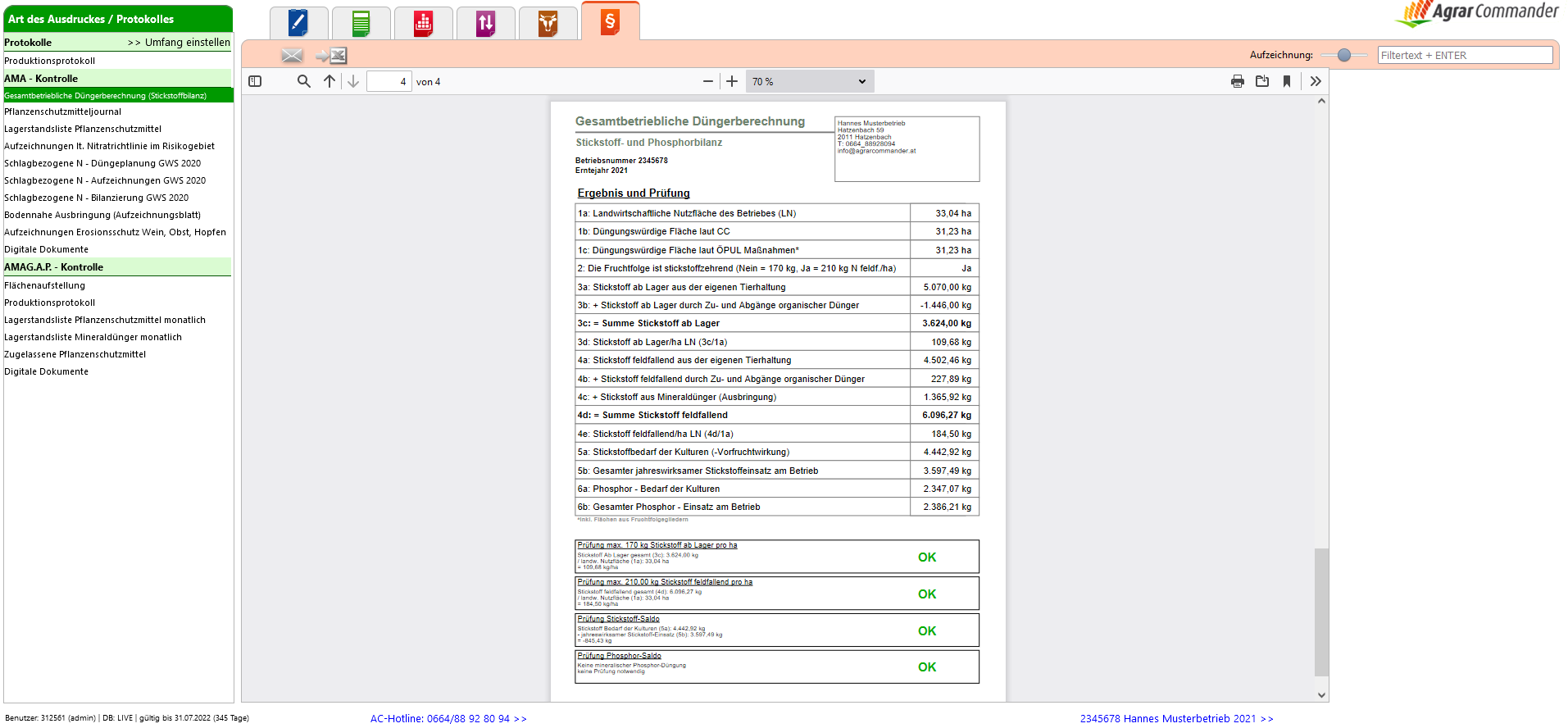Open the brown cattle head tab
The width and height of the screenshot is (1568, 728).
(548, 23)
